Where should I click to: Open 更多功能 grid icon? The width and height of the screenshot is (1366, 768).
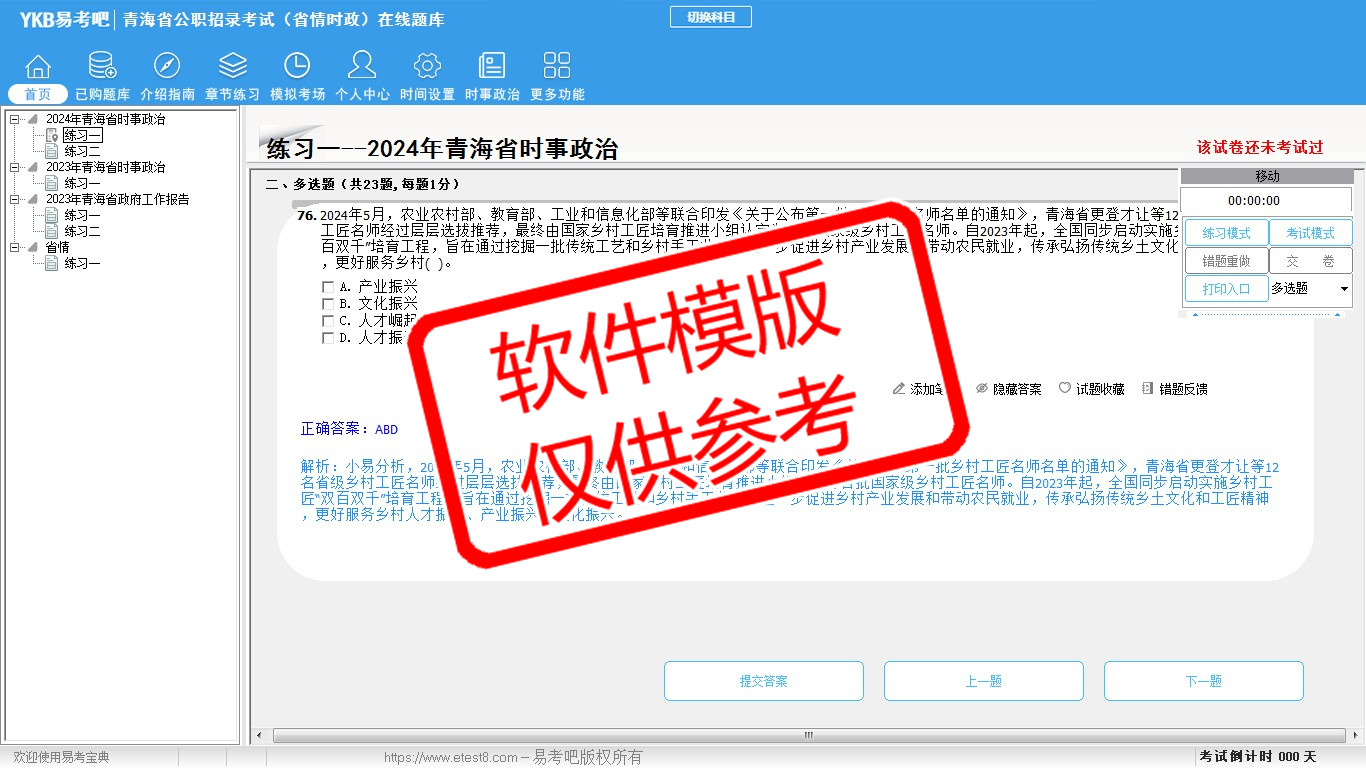click(557, 67)
